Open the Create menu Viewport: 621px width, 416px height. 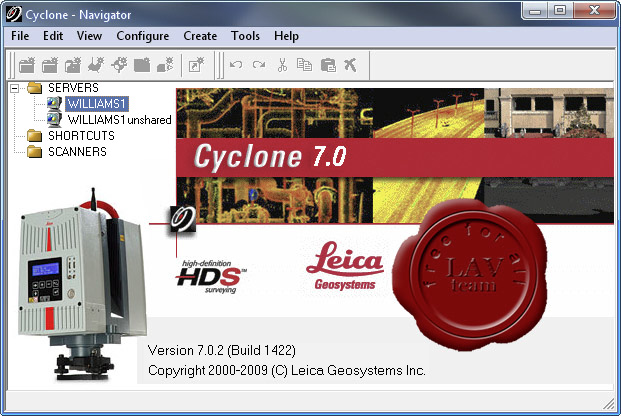coord(200,36)
